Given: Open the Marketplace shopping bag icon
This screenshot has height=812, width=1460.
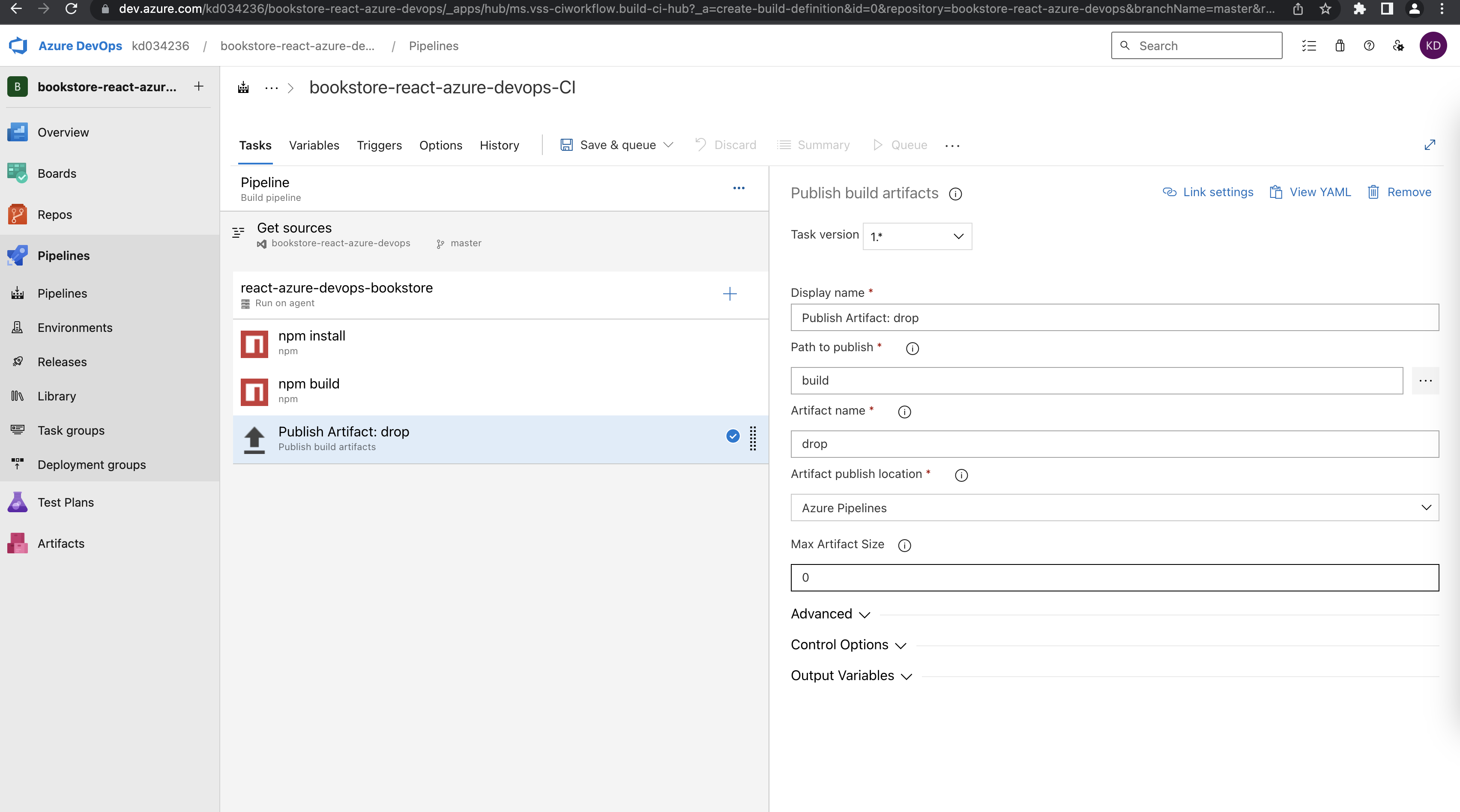Looking at the screenshot, I should [1339, 46].
